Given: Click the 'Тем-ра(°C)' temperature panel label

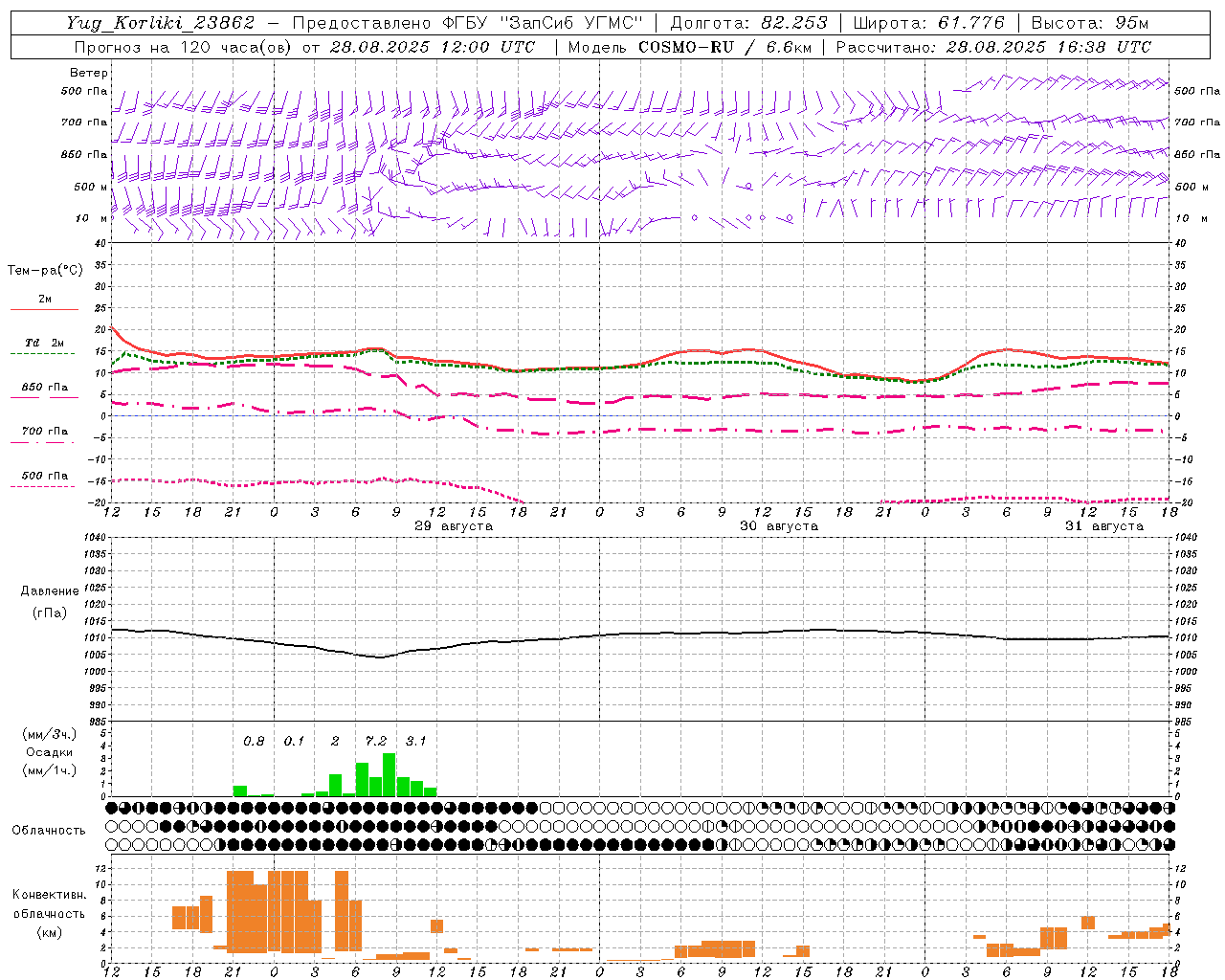Looking at the screenshot, I should point(45,271).
